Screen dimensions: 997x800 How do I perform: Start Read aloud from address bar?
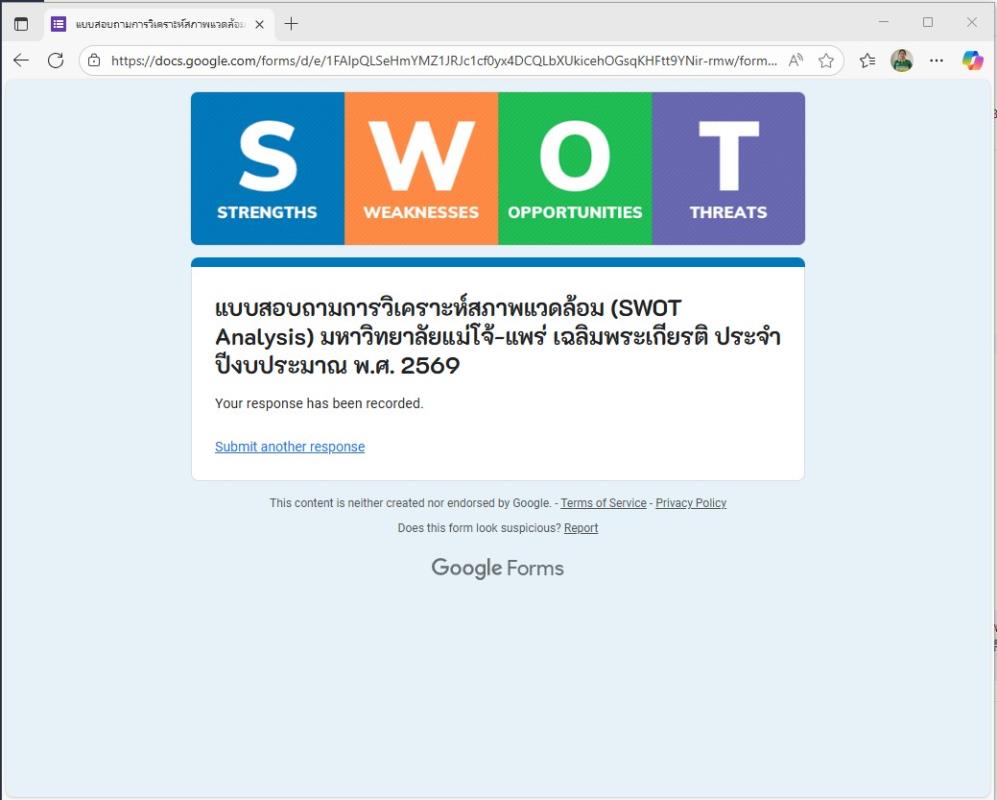click(796, 60)
